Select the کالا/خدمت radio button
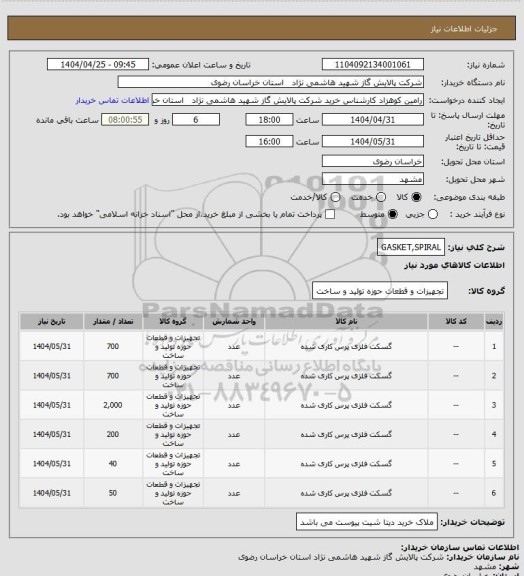524x576 pixels. pos(335,197)
